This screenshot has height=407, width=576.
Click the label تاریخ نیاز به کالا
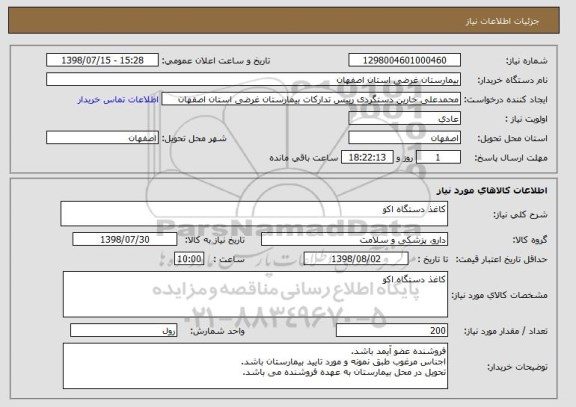point(215,240)
